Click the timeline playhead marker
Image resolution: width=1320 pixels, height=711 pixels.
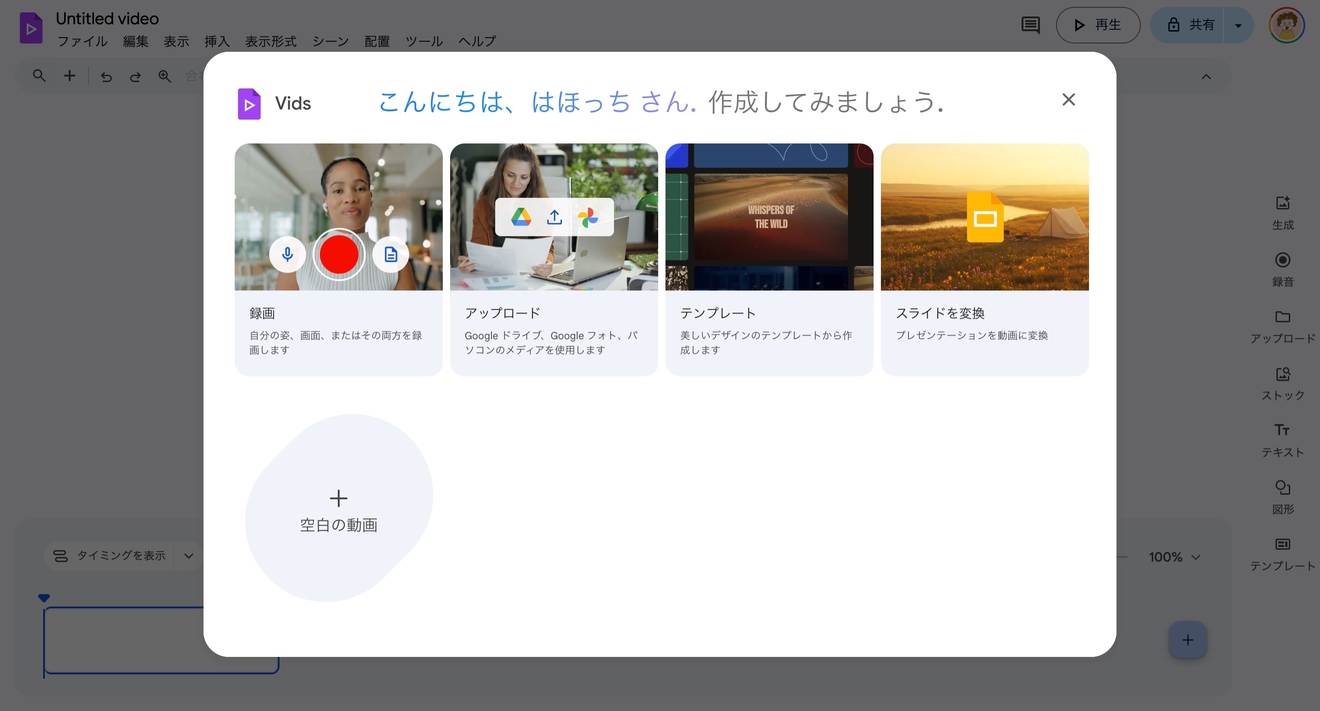pos(44,598)
